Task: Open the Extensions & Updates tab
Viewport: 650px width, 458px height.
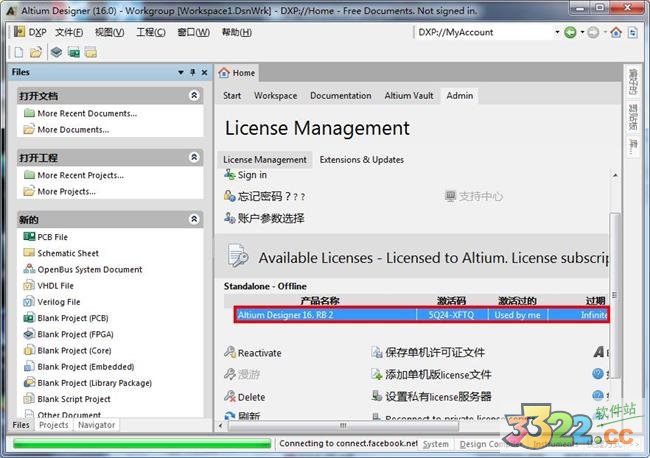Action: [x=361, y=160]
